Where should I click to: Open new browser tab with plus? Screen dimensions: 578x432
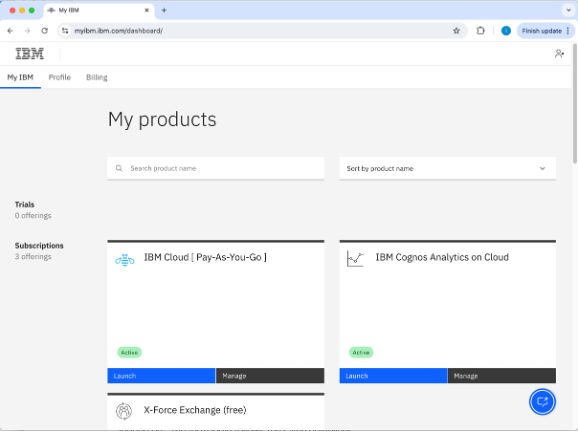click(x=164, y=10)
